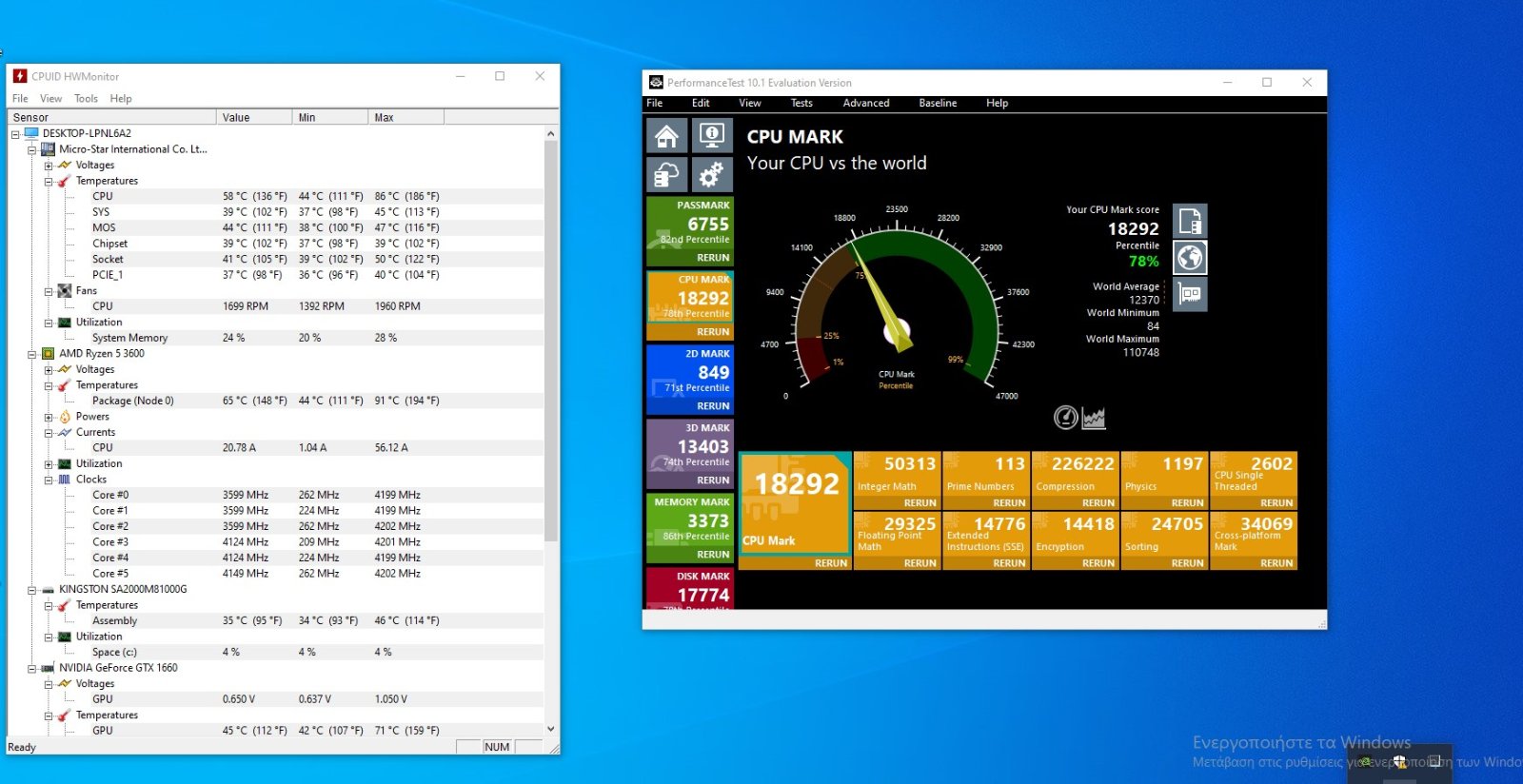Image resolution: width=1523 pixels, height=784 pixels.
Task: Rerun the Memory Mark test
Action: (x=713, y=555)
